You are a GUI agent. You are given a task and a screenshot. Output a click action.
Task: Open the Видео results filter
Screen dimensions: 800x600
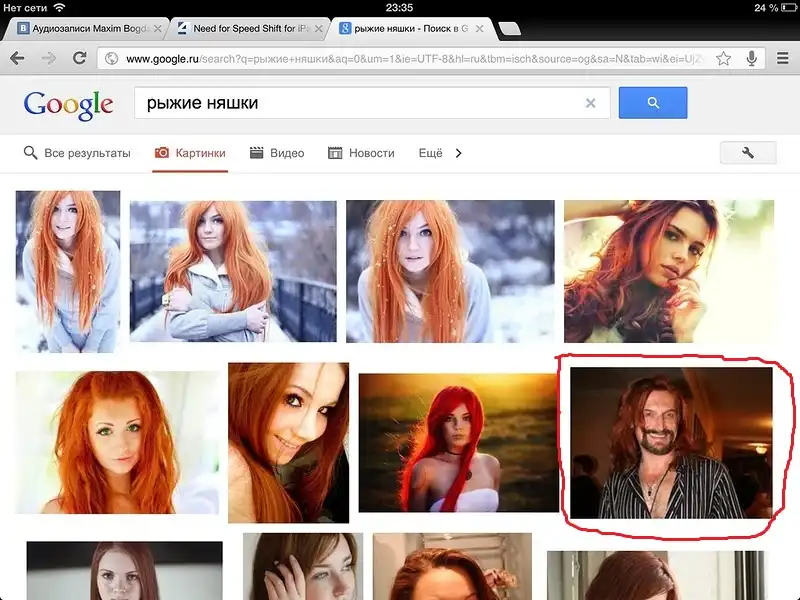point(277,153)
